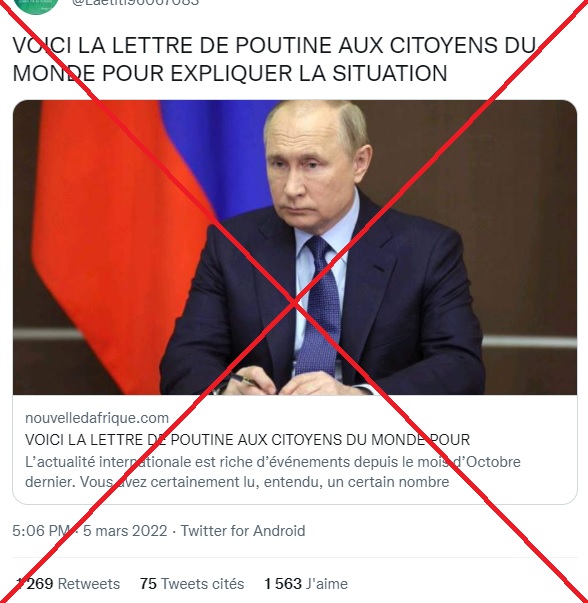
Task: Open the @Laetiti96067083 profile handle
Action: [x=135, y=3]
